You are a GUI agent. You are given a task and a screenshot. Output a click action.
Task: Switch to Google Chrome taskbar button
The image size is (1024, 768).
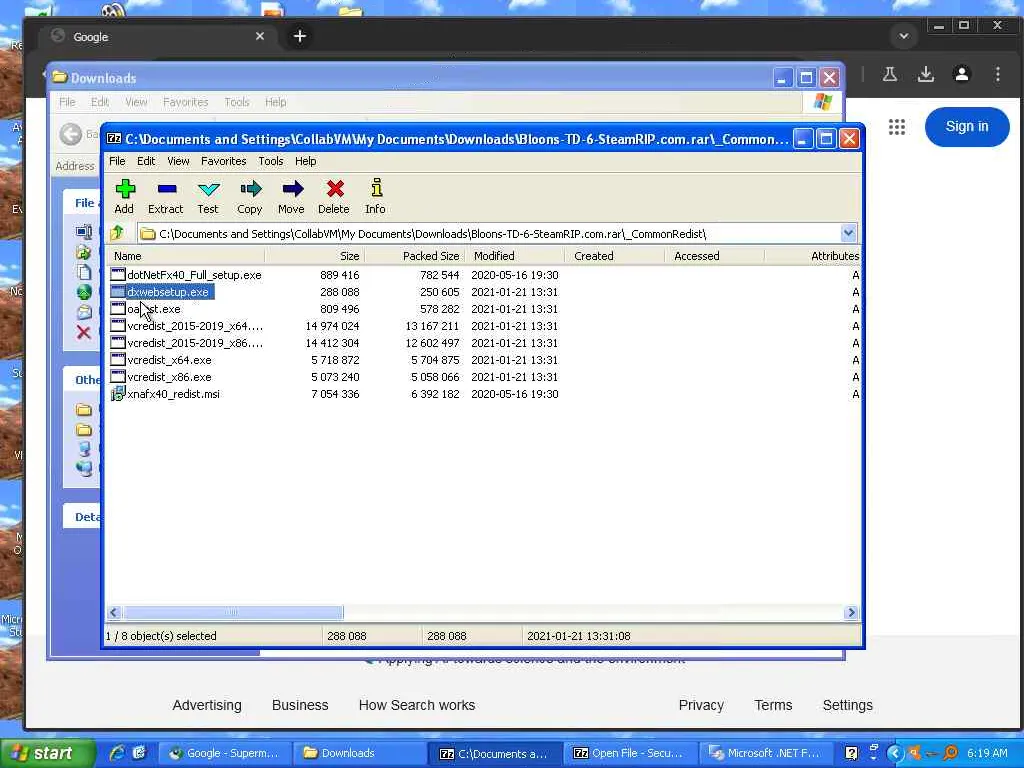point(223,753)
